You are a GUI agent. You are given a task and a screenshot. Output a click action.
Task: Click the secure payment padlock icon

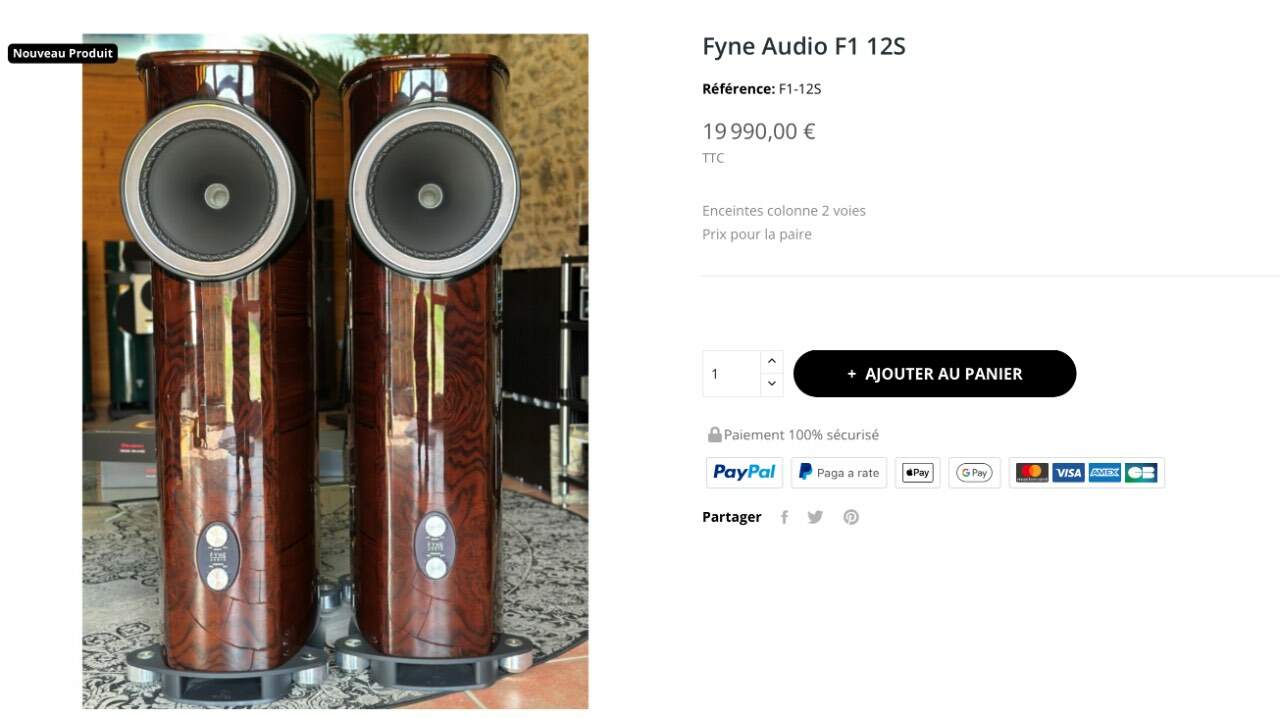click(x=714, y=435)
